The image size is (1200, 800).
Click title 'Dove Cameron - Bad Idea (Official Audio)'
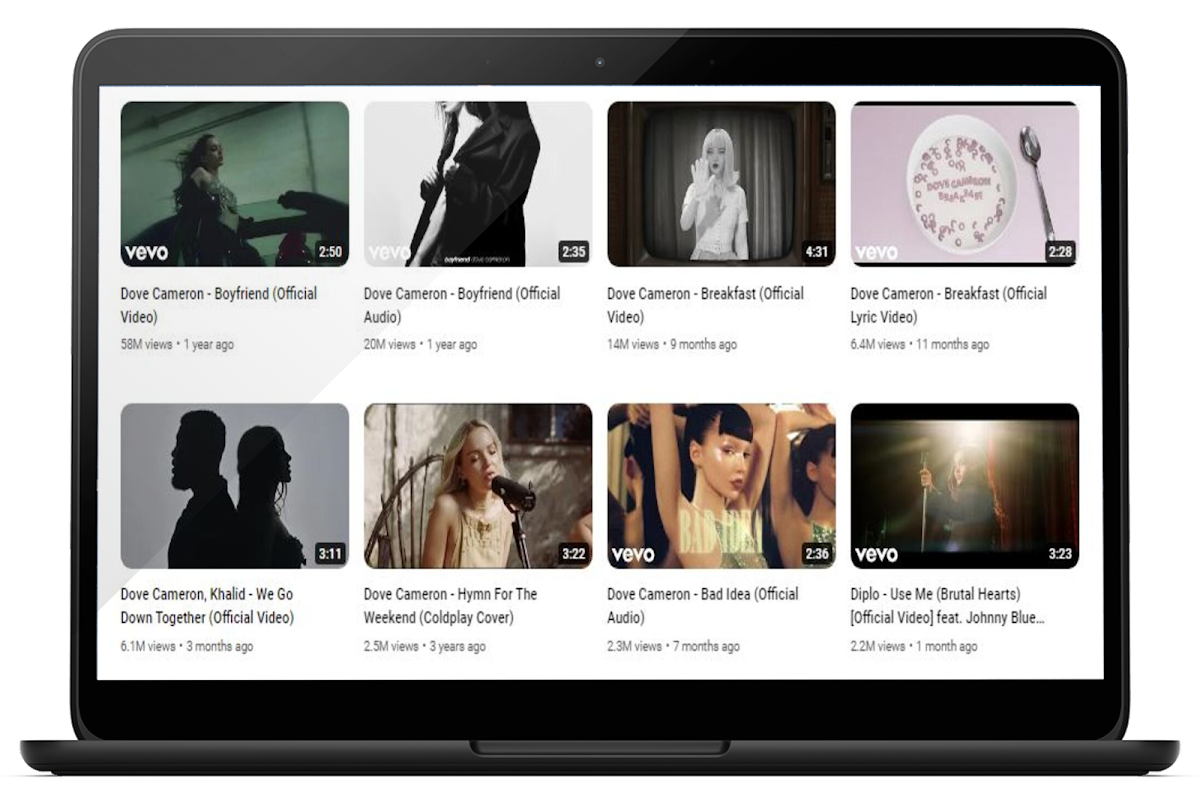point(703,606)
